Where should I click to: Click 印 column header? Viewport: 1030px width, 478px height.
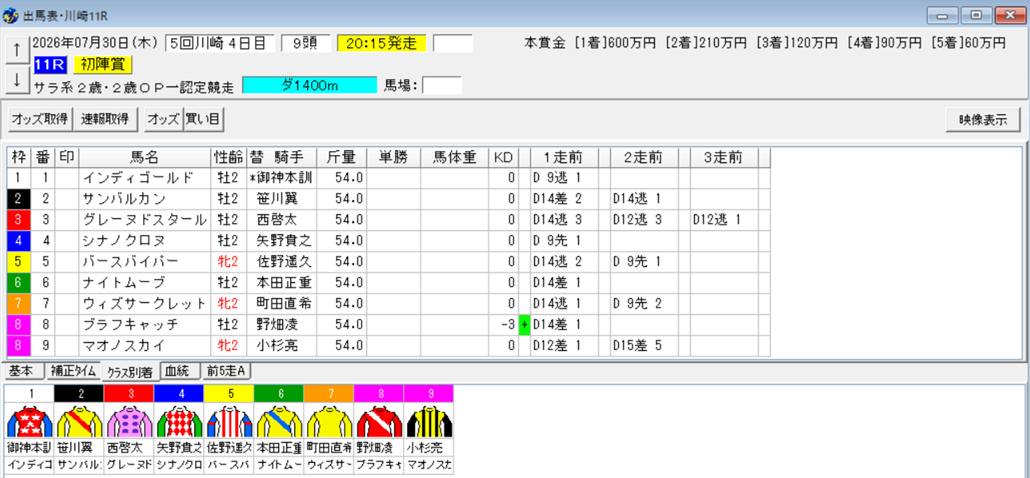[66, 158]
